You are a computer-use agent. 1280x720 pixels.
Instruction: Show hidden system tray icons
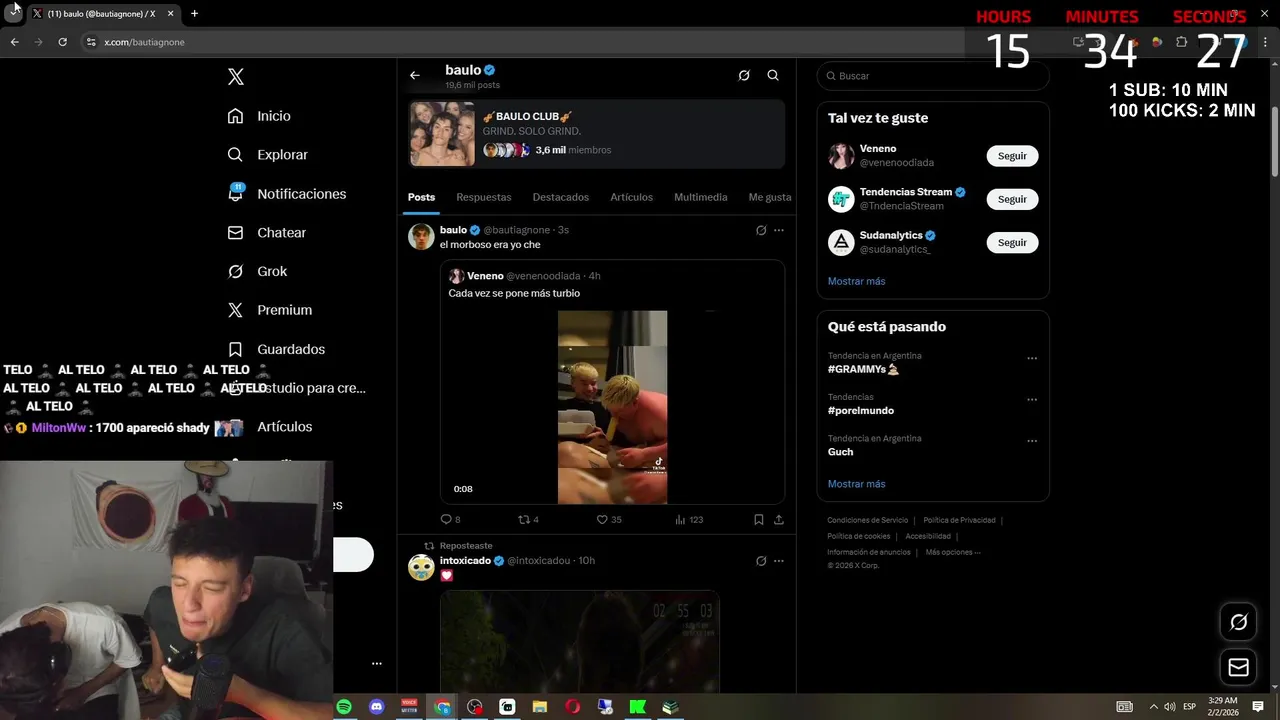[1153, 707]
